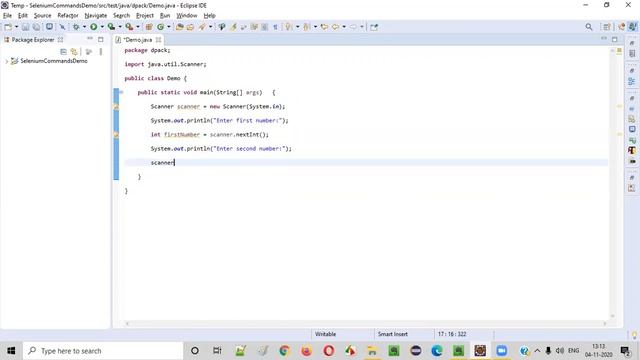Select the SeleniumCommandsDemo project

coord(53,61)
